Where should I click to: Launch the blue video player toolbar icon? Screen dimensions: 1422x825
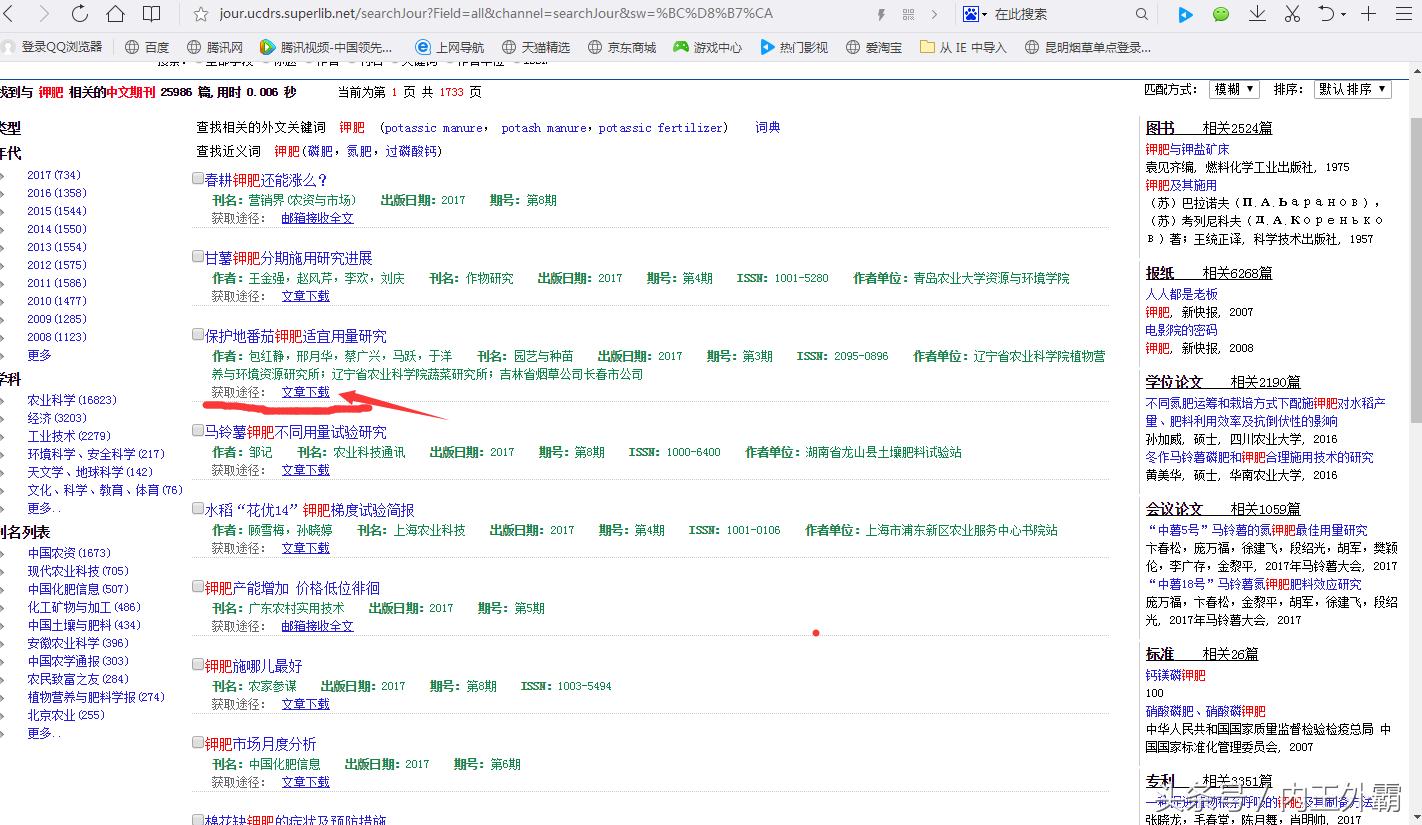(1185, 14)
